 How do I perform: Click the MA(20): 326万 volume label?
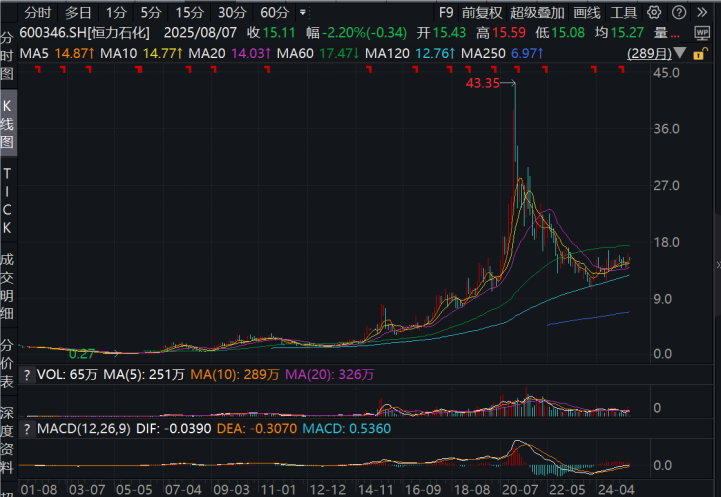click(x=330, y=375)
